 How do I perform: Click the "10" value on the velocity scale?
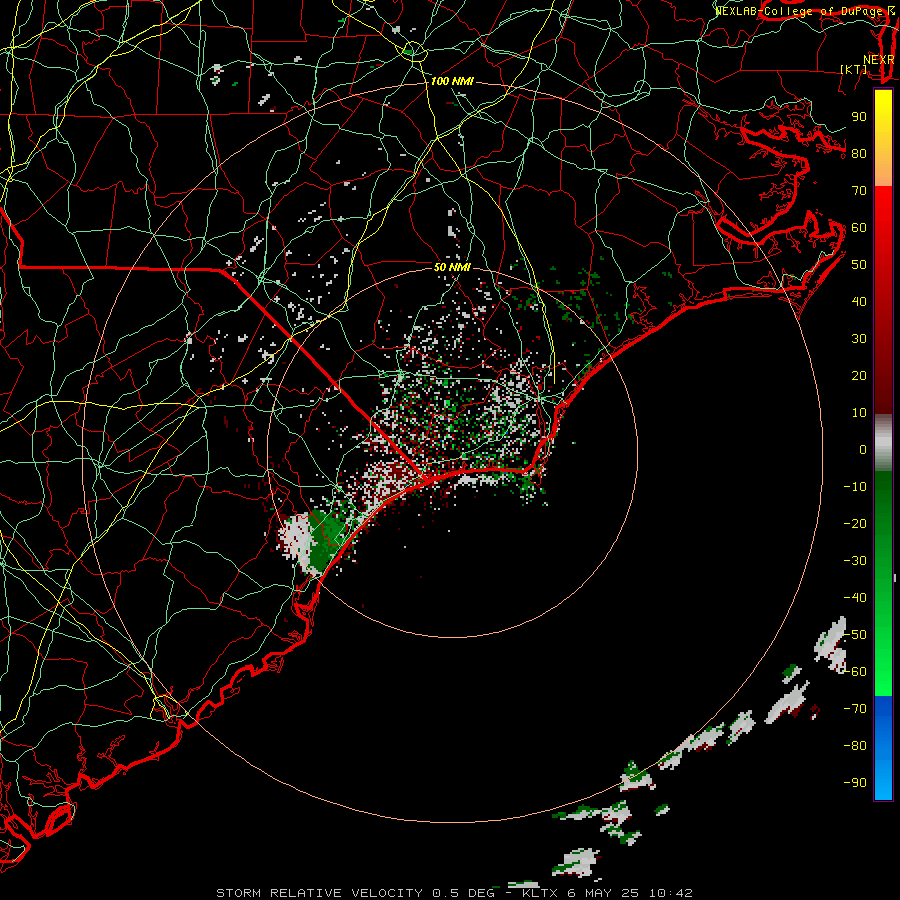tap(859, 413)
